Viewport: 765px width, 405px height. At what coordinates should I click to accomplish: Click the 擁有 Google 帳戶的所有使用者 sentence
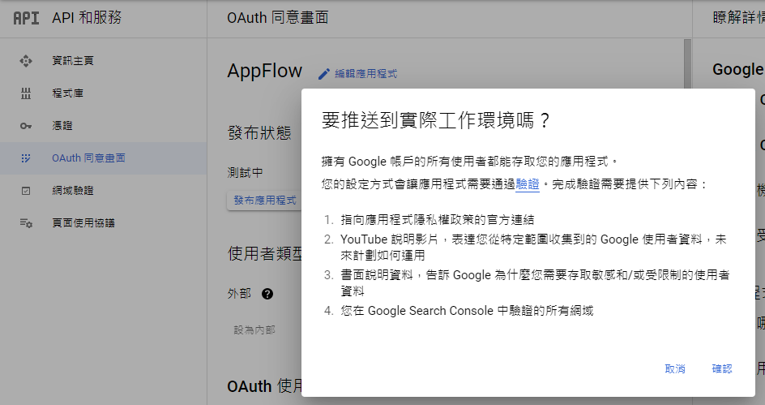469,162
